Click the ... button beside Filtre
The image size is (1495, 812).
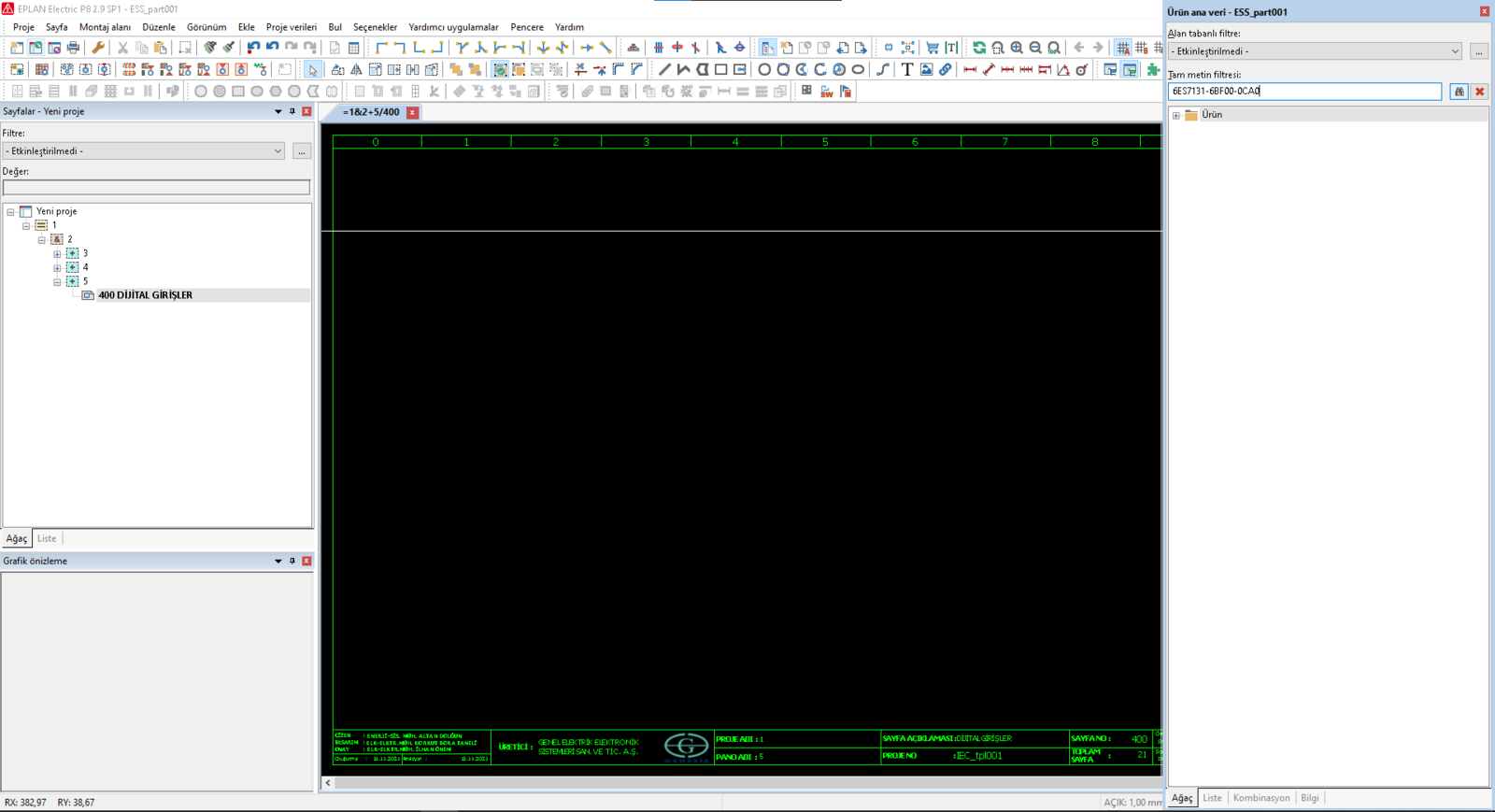pos(301,151)
